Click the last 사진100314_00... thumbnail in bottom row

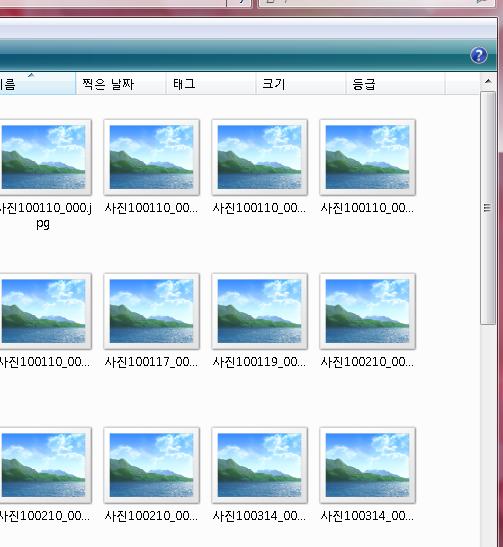point(368,465)
